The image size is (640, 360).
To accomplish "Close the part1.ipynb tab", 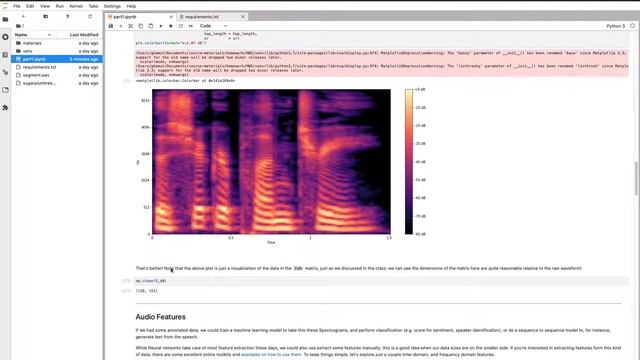I will [171, 17].
